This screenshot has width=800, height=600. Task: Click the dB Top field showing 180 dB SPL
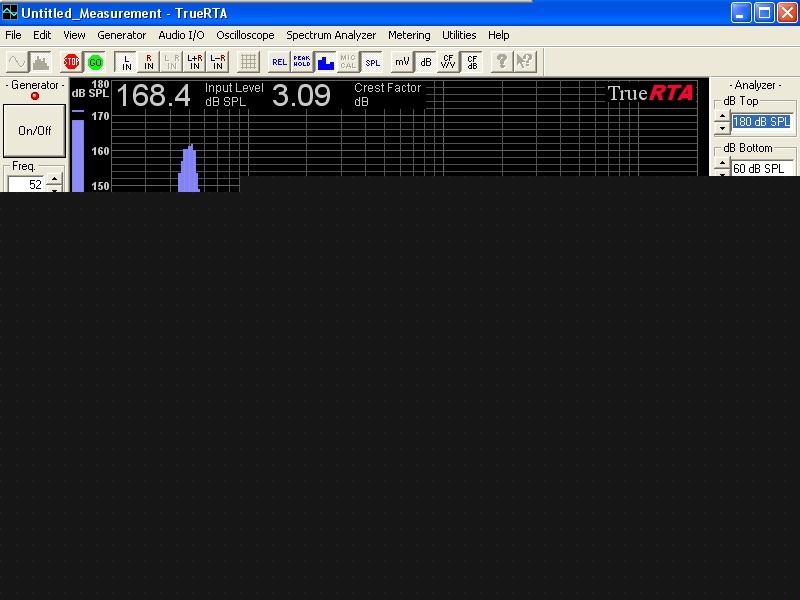click(x=762, y=122)
